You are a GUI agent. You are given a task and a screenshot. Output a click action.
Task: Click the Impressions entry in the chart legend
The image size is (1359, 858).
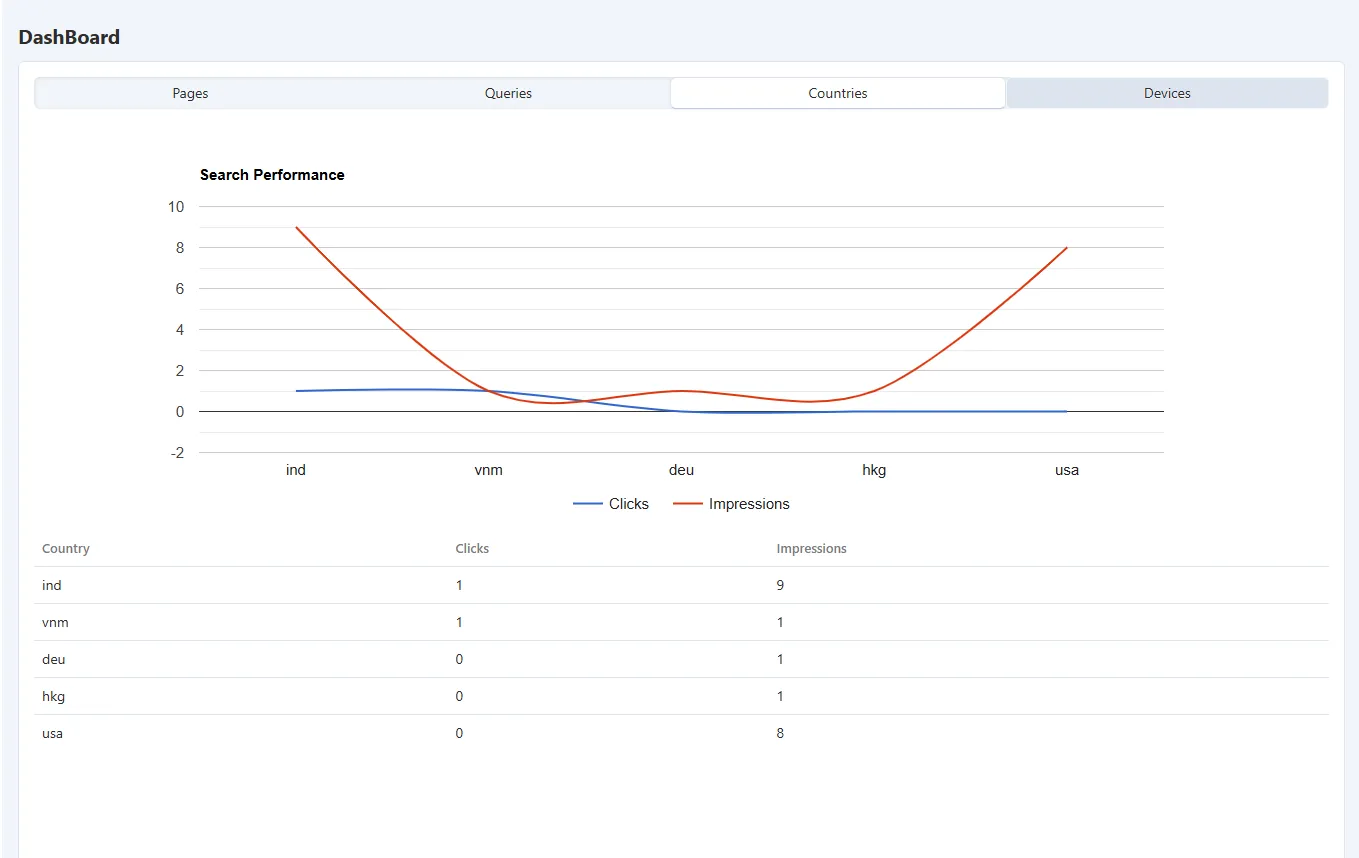click(x=731, y=504)
